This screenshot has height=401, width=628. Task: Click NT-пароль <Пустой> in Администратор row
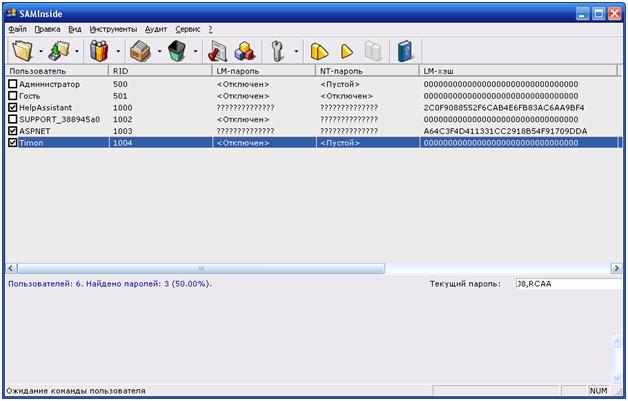tap(340, 84)
